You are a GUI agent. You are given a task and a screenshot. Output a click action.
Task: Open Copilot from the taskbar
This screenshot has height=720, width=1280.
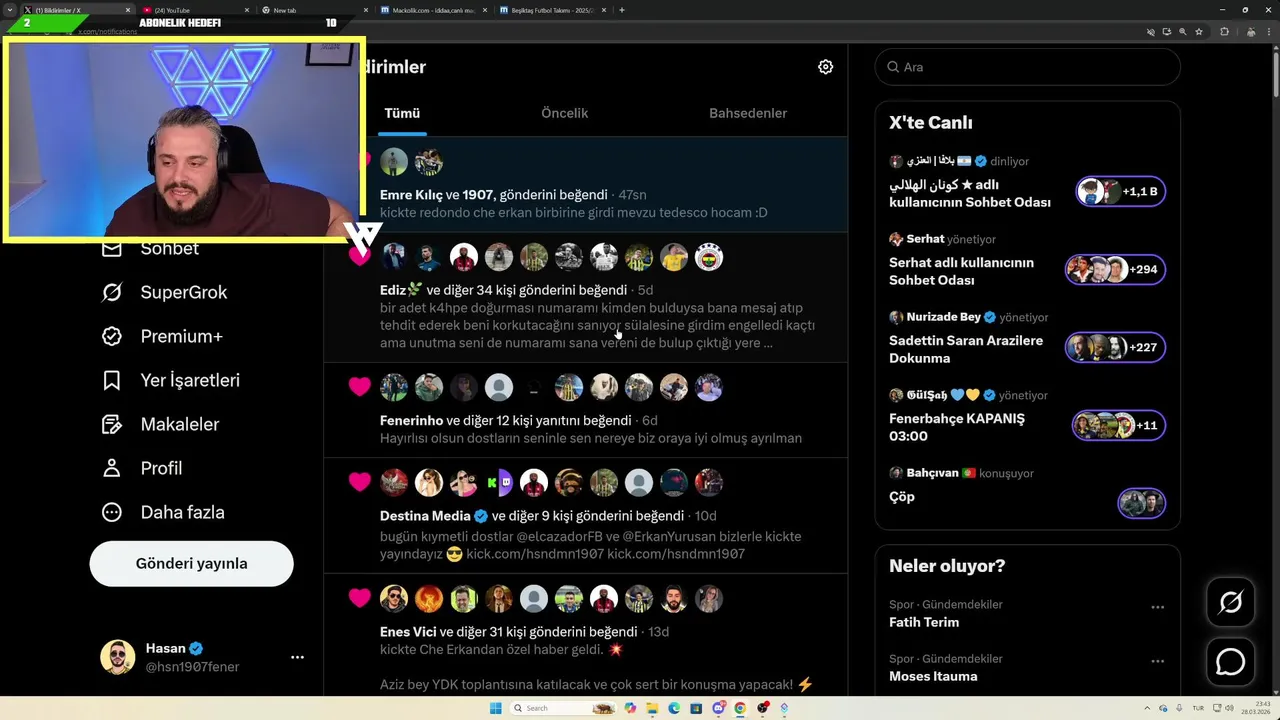point(630,708)
